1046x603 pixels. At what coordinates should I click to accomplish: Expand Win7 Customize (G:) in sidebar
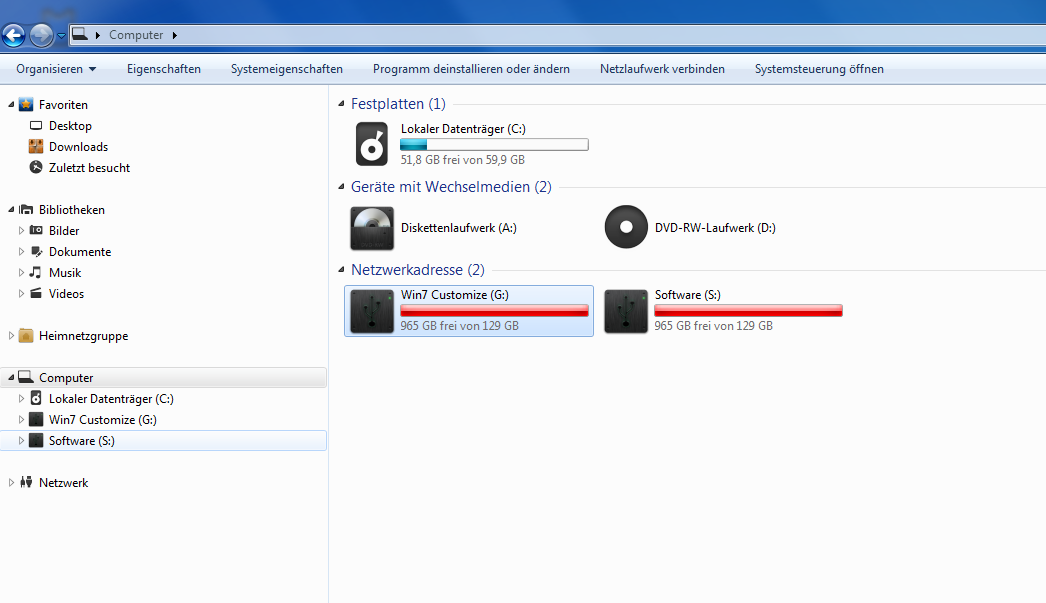21,420
